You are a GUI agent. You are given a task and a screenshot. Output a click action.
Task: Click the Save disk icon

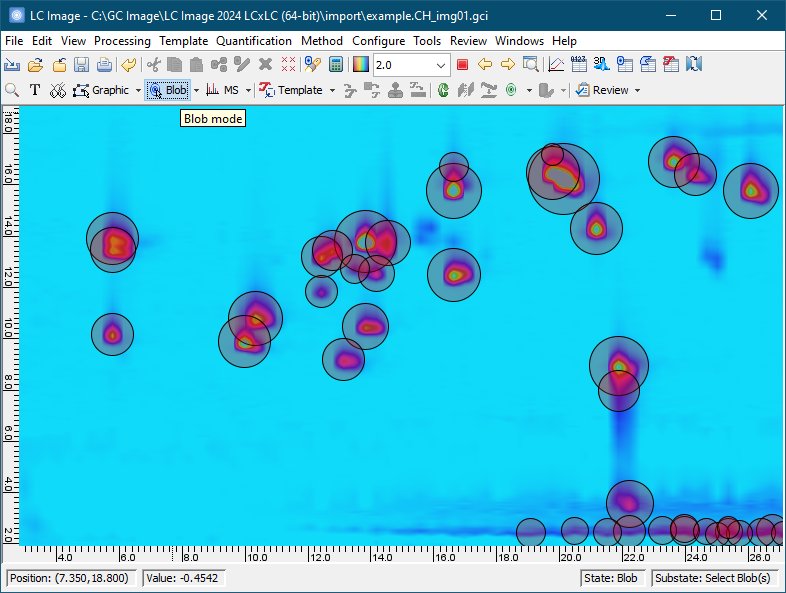(x=82, y=65)
